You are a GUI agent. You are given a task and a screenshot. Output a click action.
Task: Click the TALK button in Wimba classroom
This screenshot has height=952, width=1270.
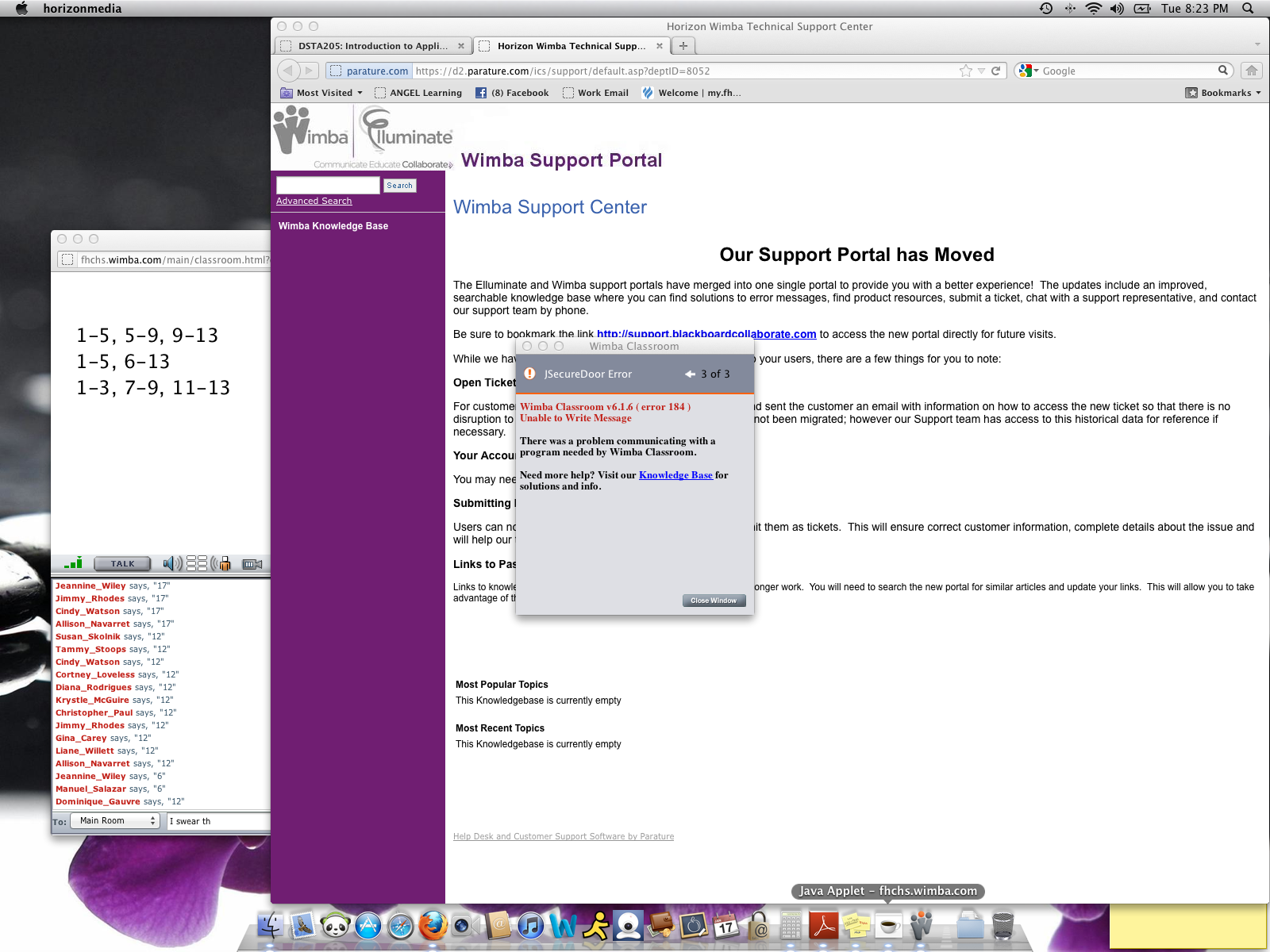click(x=122, y=564)
